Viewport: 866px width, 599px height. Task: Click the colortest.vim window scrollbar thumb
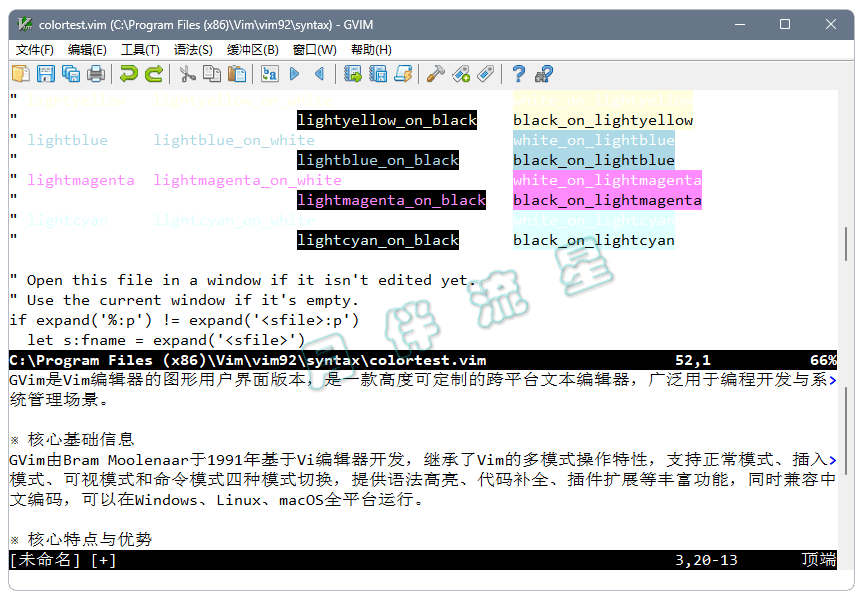(846, 243)
